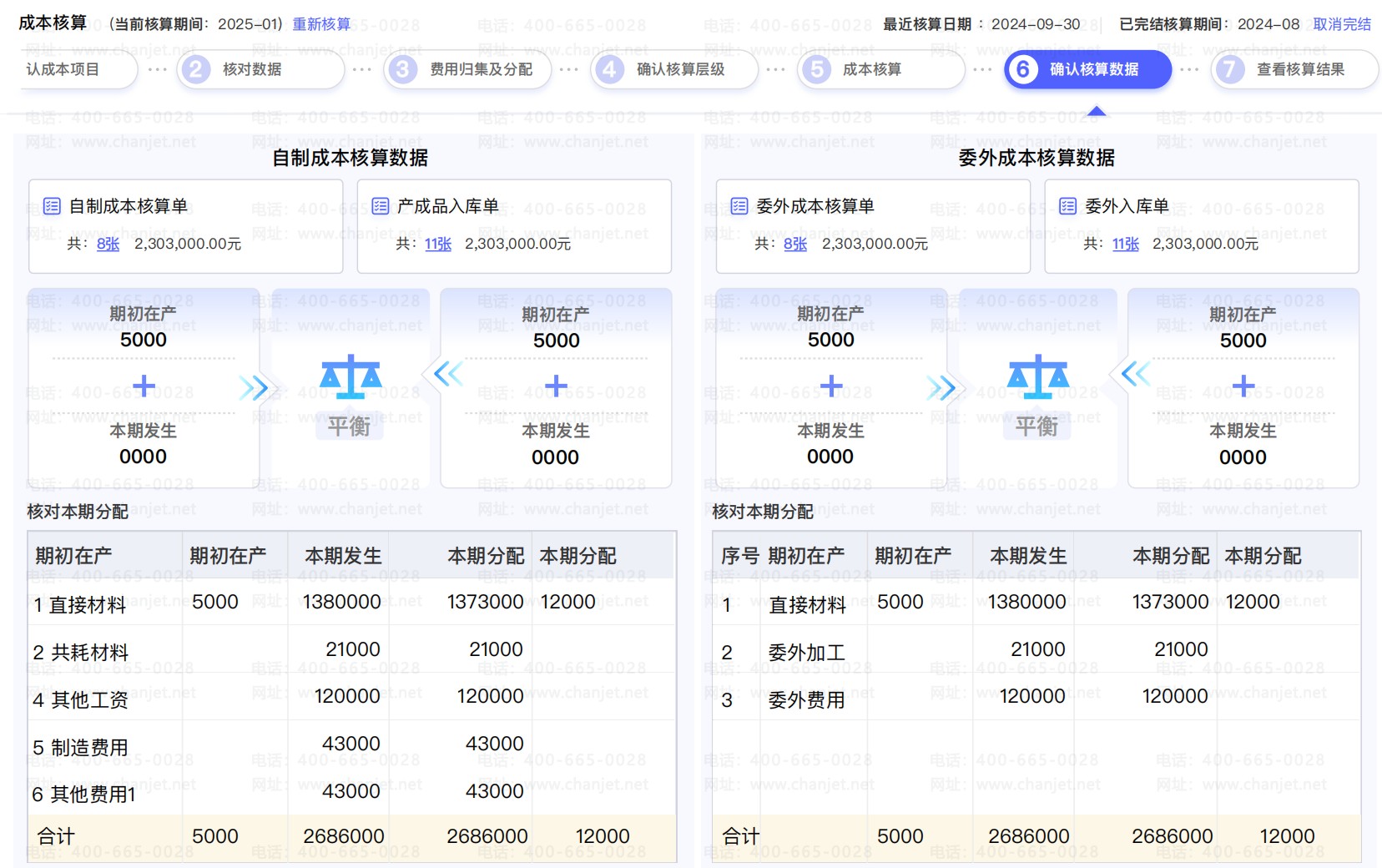Click step number 3 circle icon
Screen dimensions: 1382x868
point(402,69)
